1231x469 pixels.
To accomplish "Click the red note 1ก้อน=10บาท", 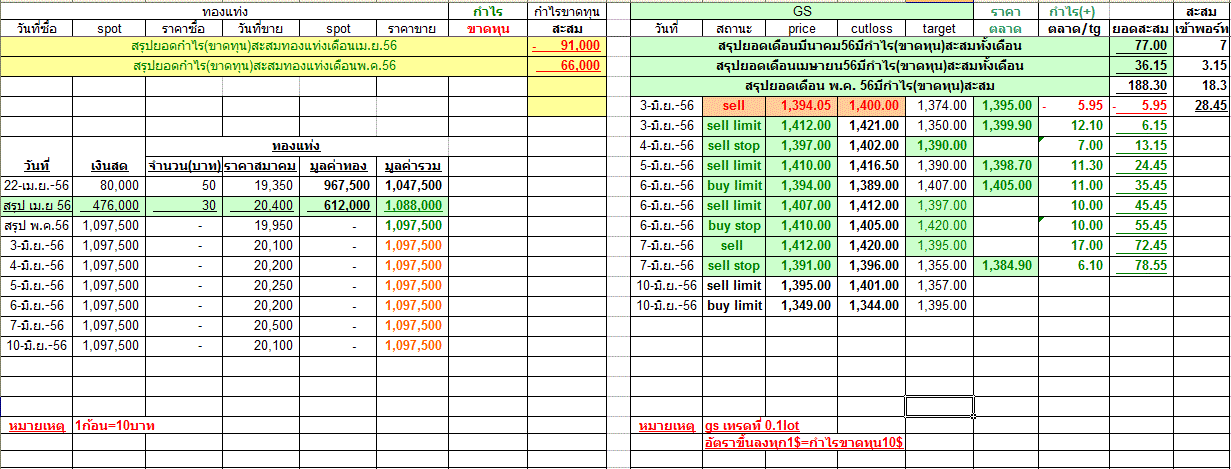I will click(x=115, y=426).
